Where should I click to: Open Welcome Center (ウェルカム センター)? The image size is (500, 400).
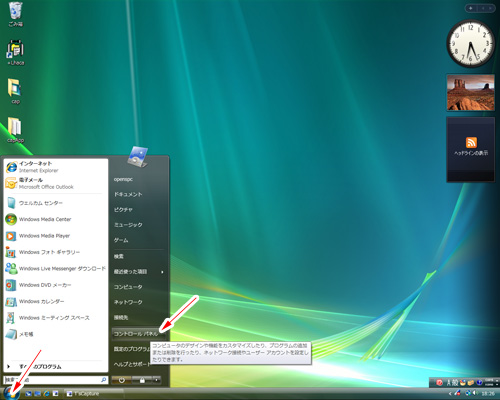[x=56, y=203]
